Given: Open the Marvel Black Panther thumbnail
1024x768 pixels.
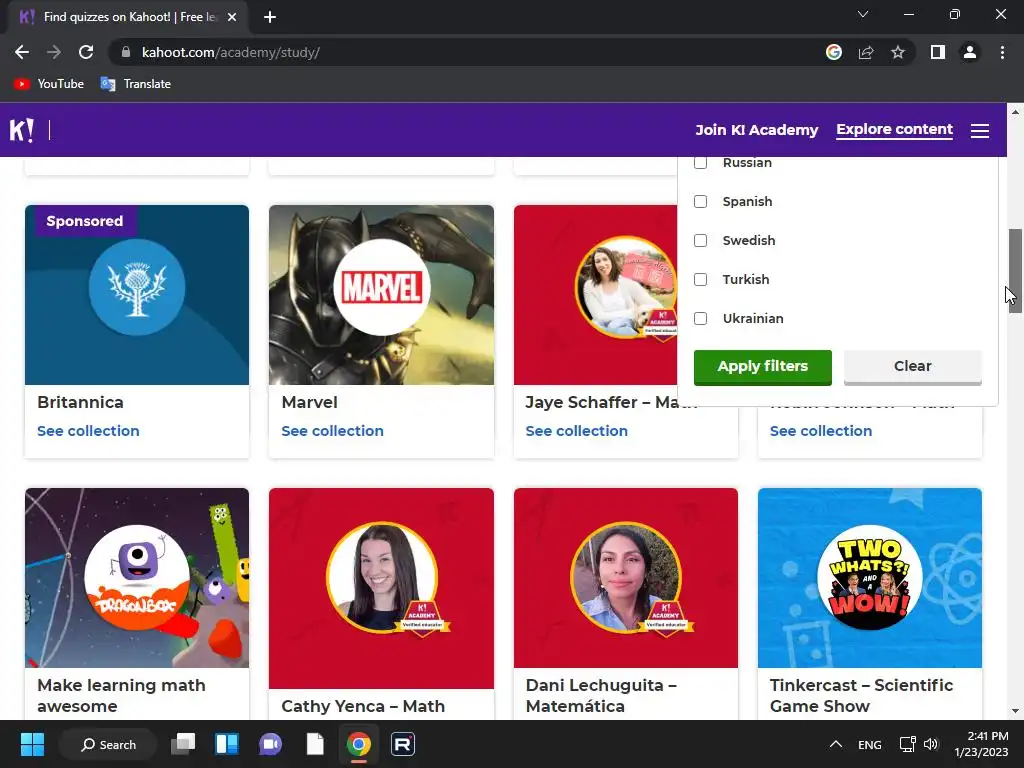Looking at the screenshot, I should [381, 295].
